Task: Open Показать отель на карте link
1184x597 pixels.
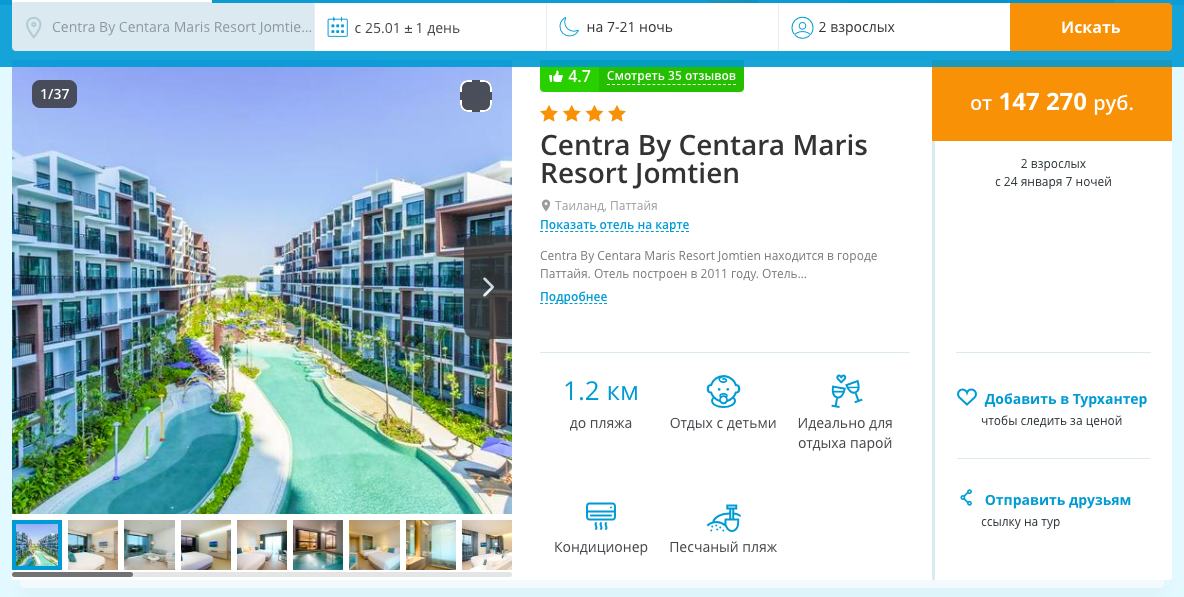Action: [x=615, y=225]
